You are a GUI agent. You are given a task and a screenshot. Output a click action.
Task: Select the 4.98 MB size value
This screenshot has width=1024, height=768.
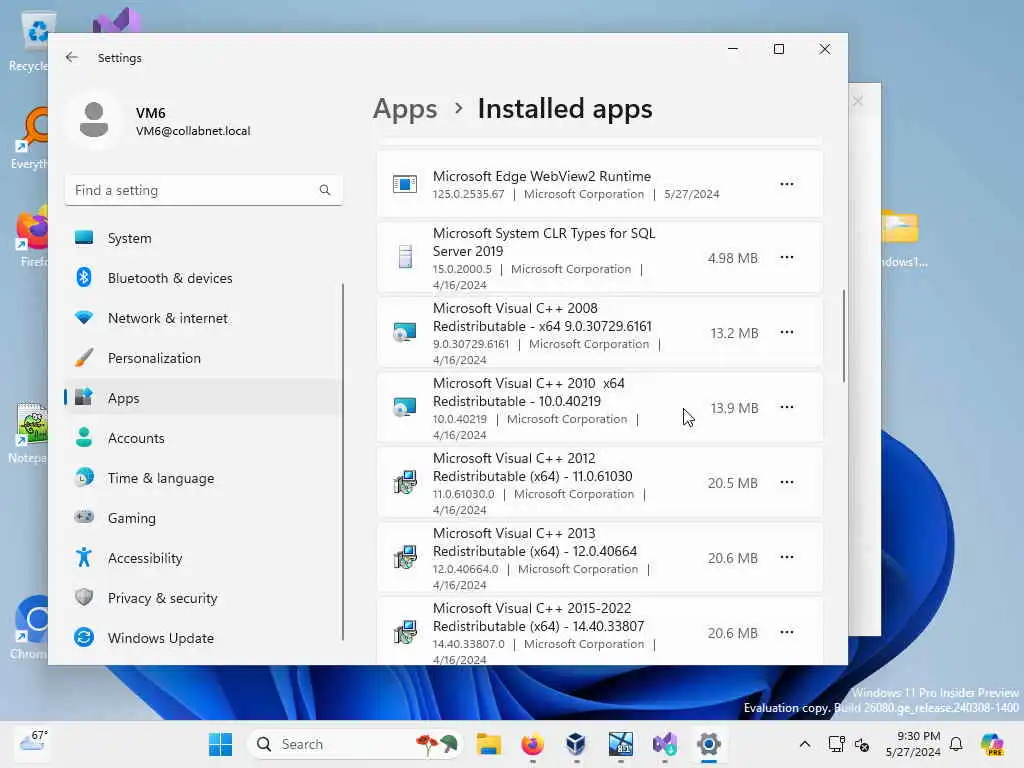733,258
